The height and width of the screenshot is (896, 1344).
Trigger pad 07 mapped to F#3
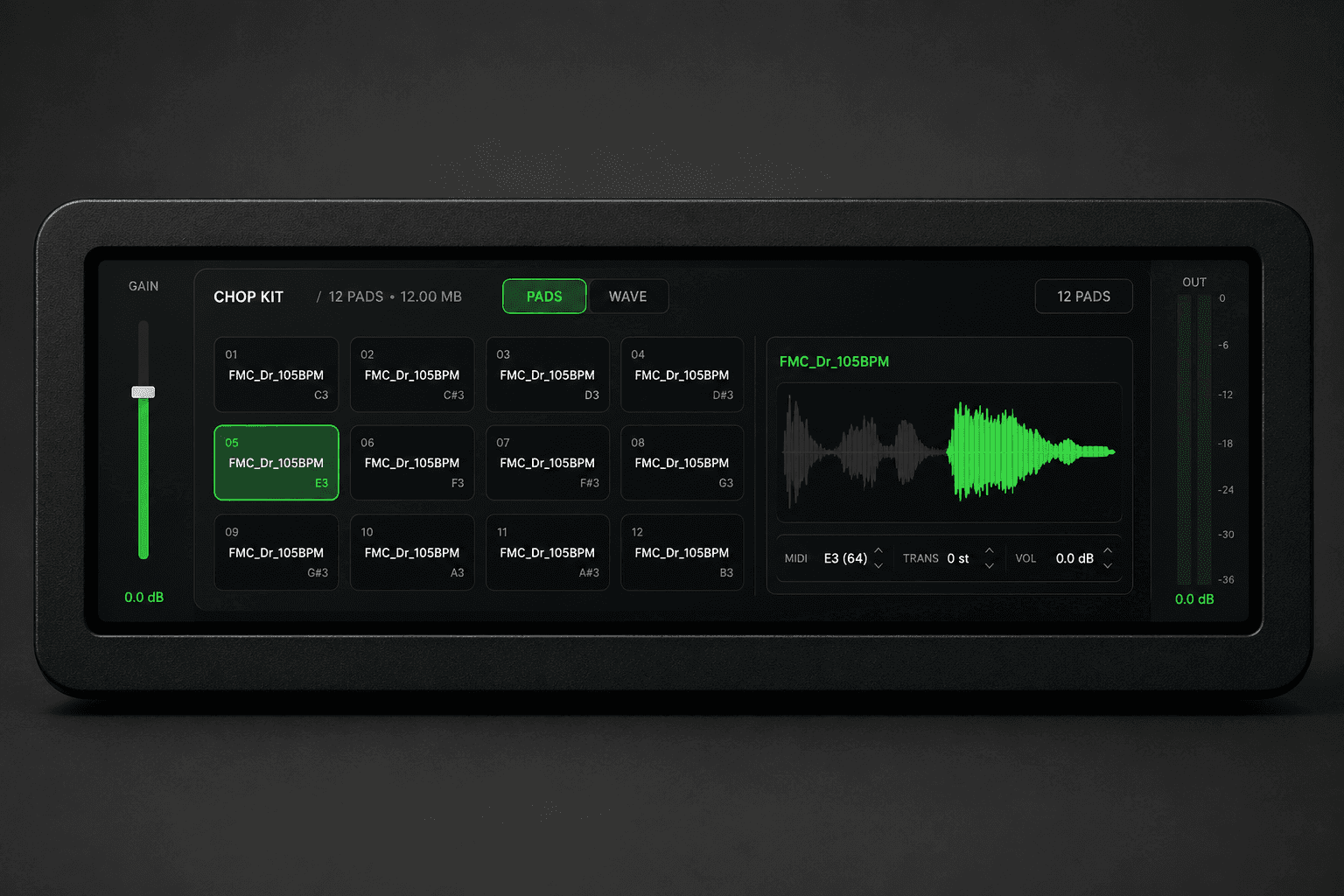pos(548,463)
